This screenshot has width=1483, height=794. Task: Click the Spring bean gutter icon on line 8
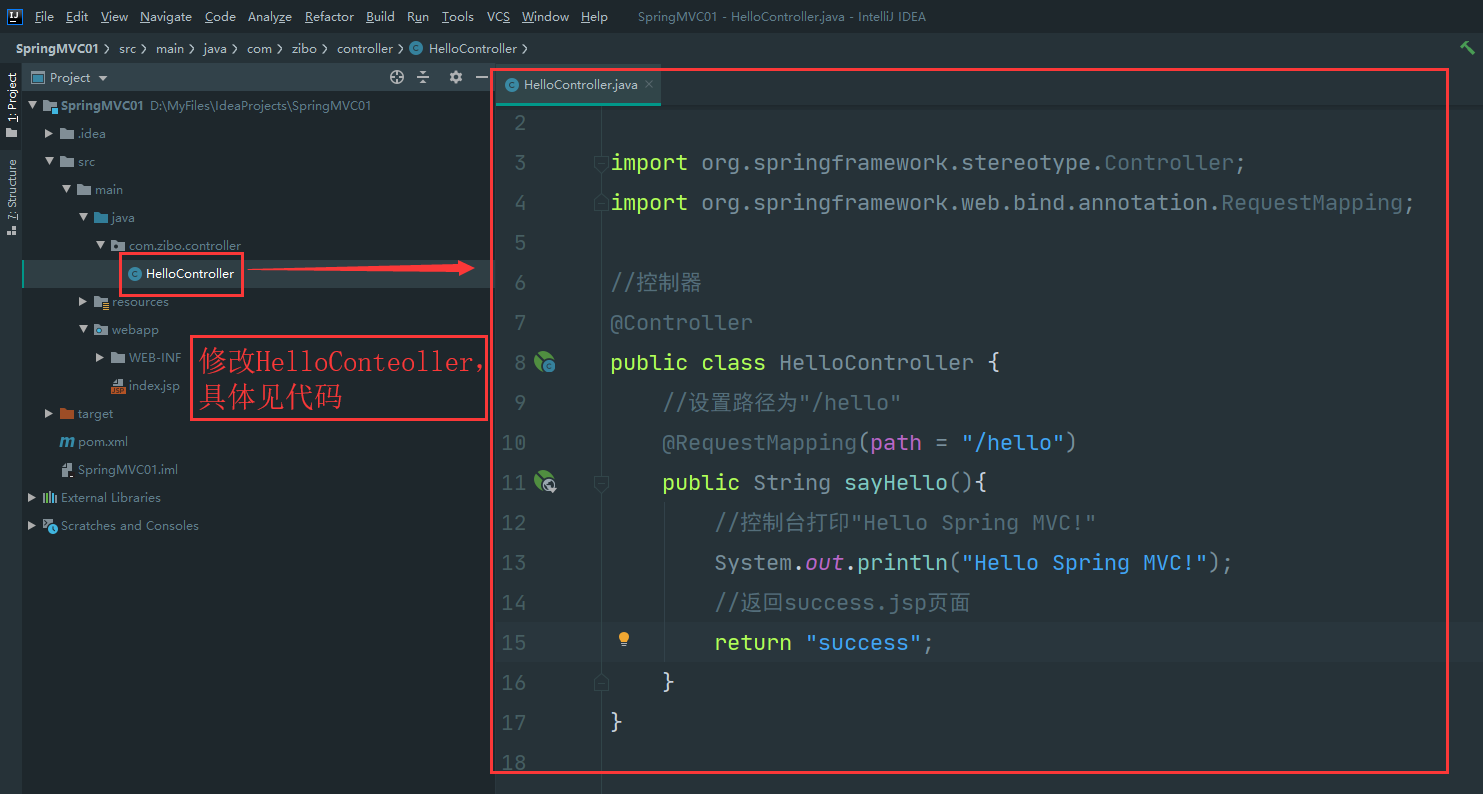[545, 362]
